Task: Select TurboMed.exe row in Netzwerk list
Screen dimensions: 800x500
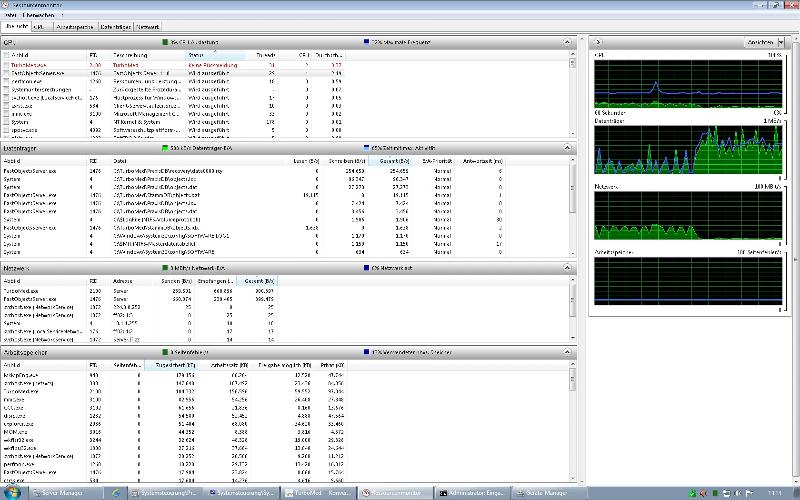Action: pyautogui.click(x=140, y=291)
